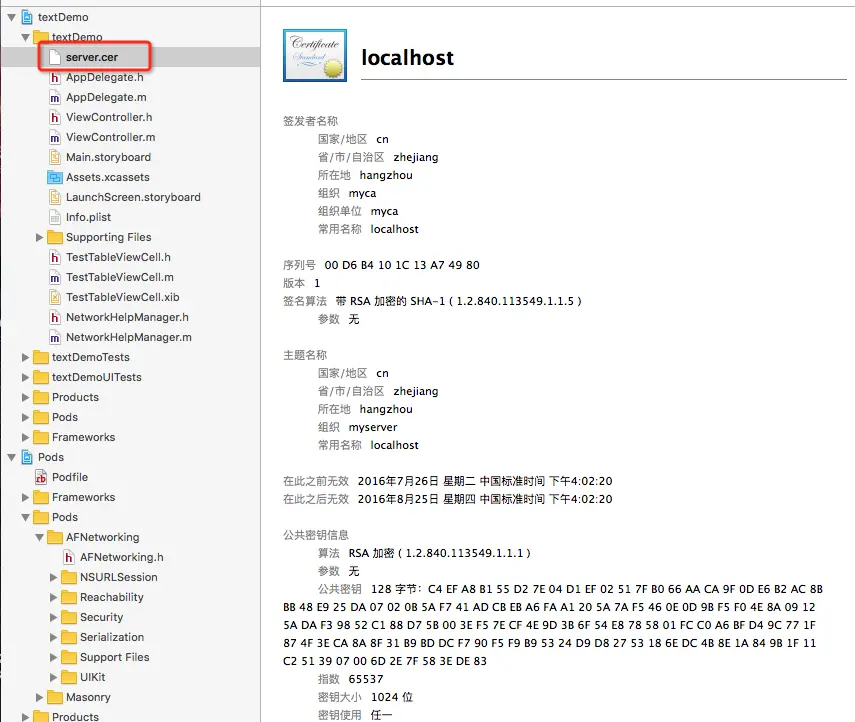Image resolution: width=855 pixels, height=722 pixels.
Task: Click the textDemo project blueprint icon
Action: pos(27,17)
